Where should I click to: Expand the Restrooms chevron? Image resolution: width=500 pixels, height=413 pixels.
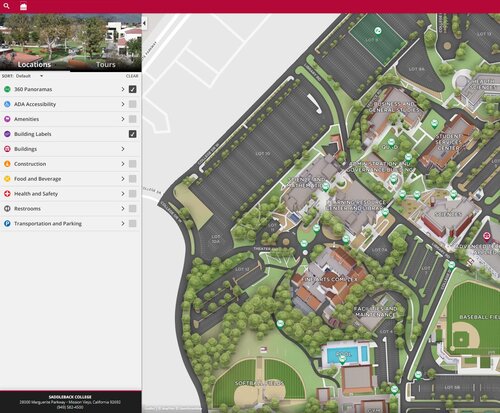(x=123, y=209)
